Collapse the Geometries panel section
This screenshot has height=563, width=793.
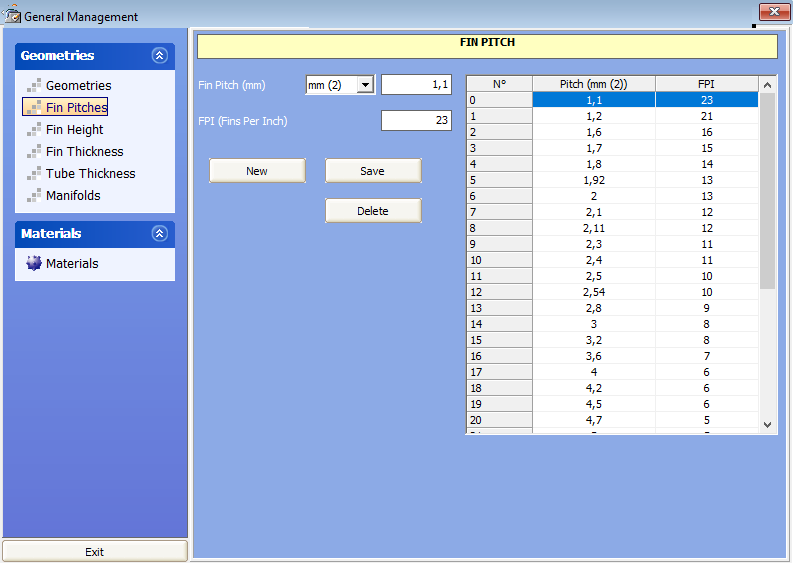pos(159,56)
